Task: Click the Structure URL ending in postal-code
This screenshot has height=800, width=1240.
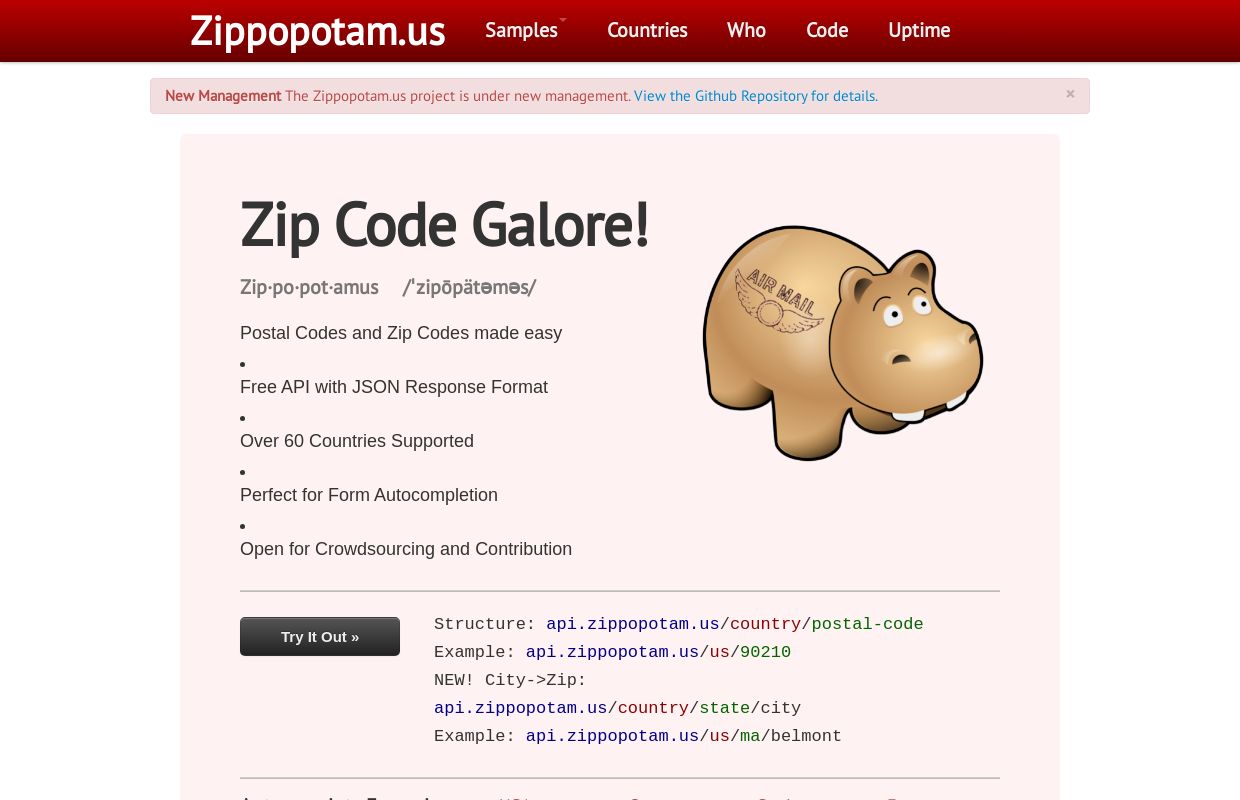Action: click(735, 624)
